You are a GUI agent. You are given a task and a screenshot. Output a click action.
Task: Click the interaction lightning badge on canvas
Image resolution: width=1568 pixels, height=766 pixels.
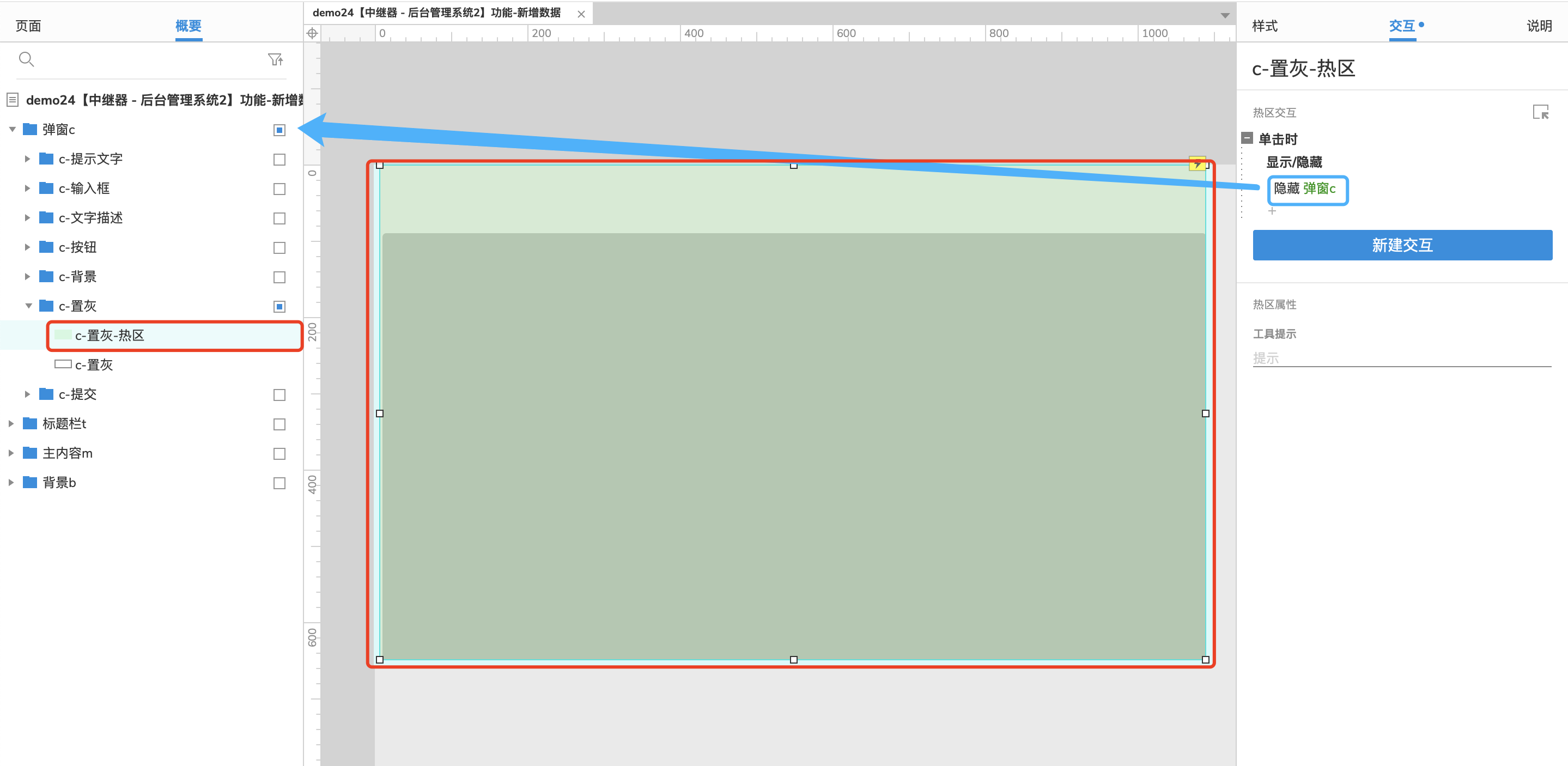click(1196, 163)
